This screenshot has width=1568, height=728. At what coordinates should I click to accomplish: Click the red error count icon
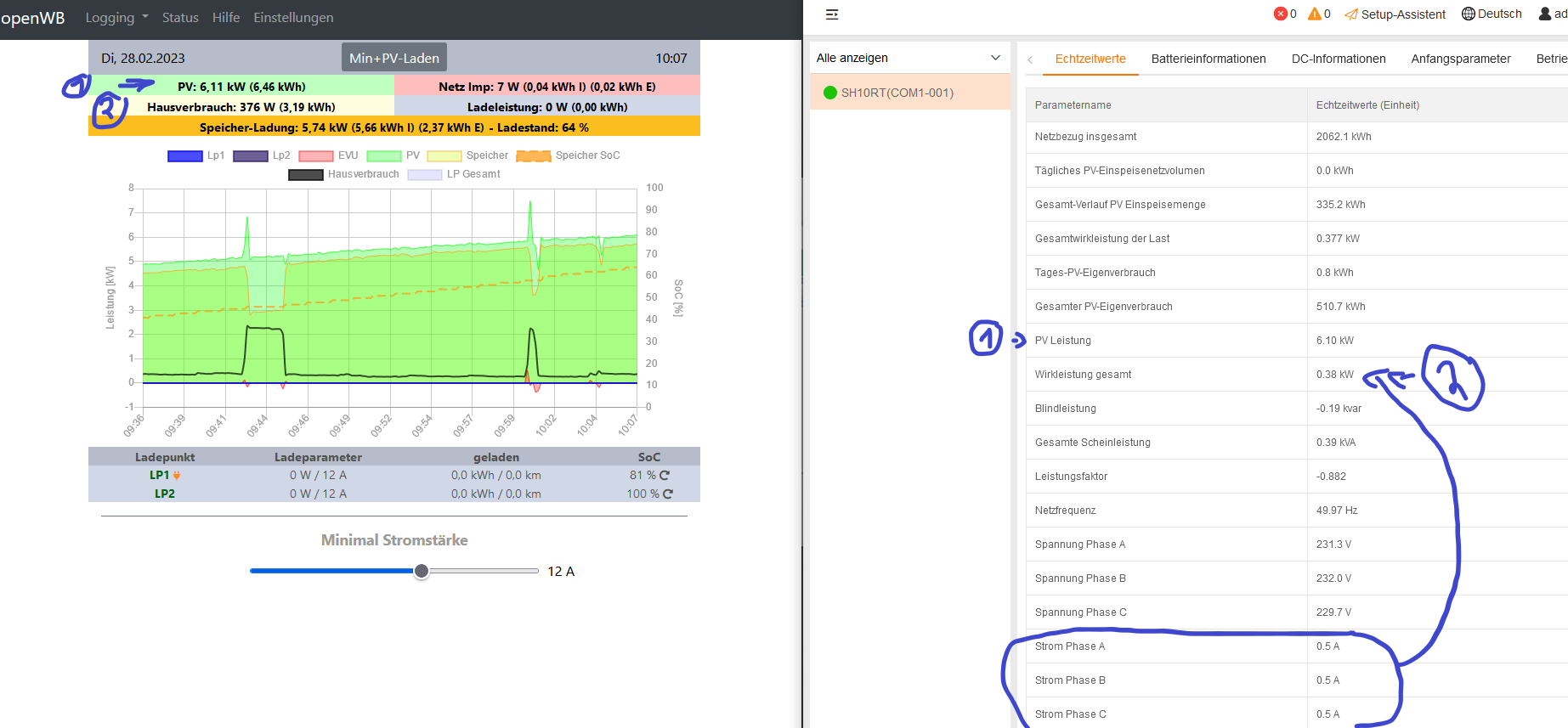click(1280, 14)
